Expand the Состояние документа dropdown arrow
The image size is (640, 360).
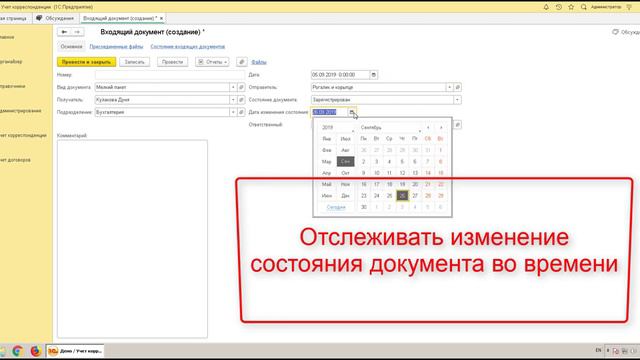pyautogui.click(x=457, y=100)
